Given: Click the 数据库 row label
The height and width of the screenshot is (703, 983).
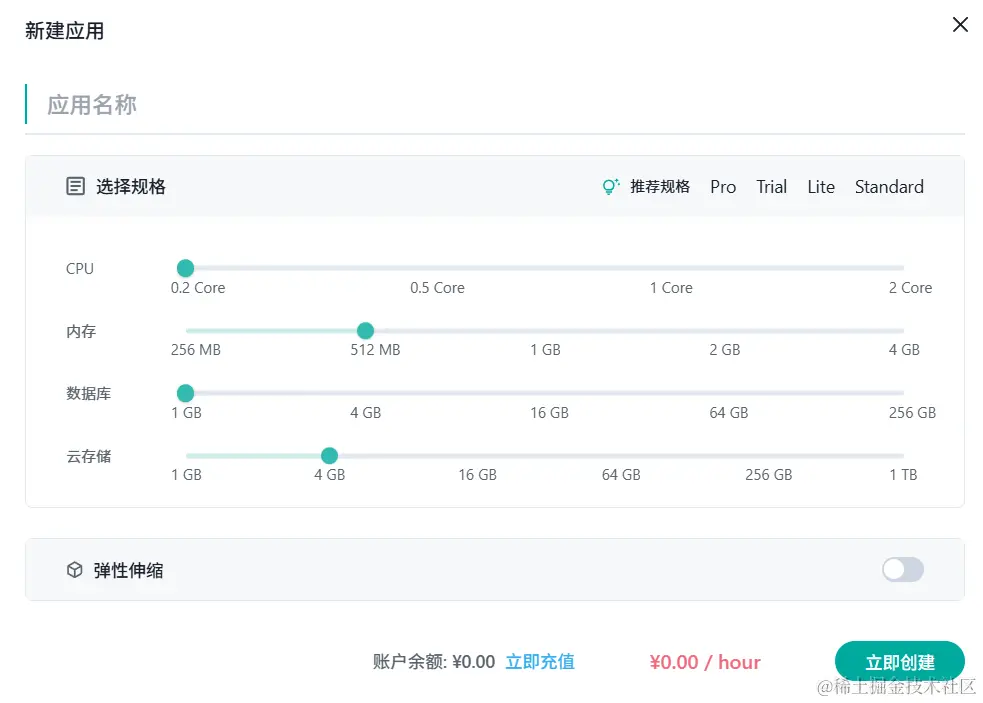Looking at the screenshot, I should coord(88,394).
